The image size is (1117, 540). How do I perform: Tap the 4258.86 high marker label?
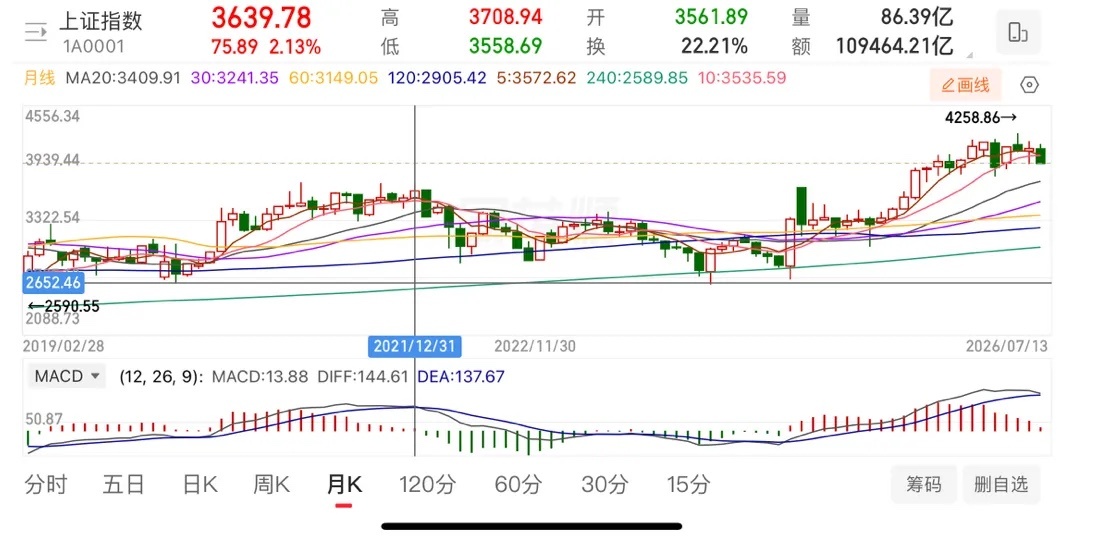[x=980, y=118]
